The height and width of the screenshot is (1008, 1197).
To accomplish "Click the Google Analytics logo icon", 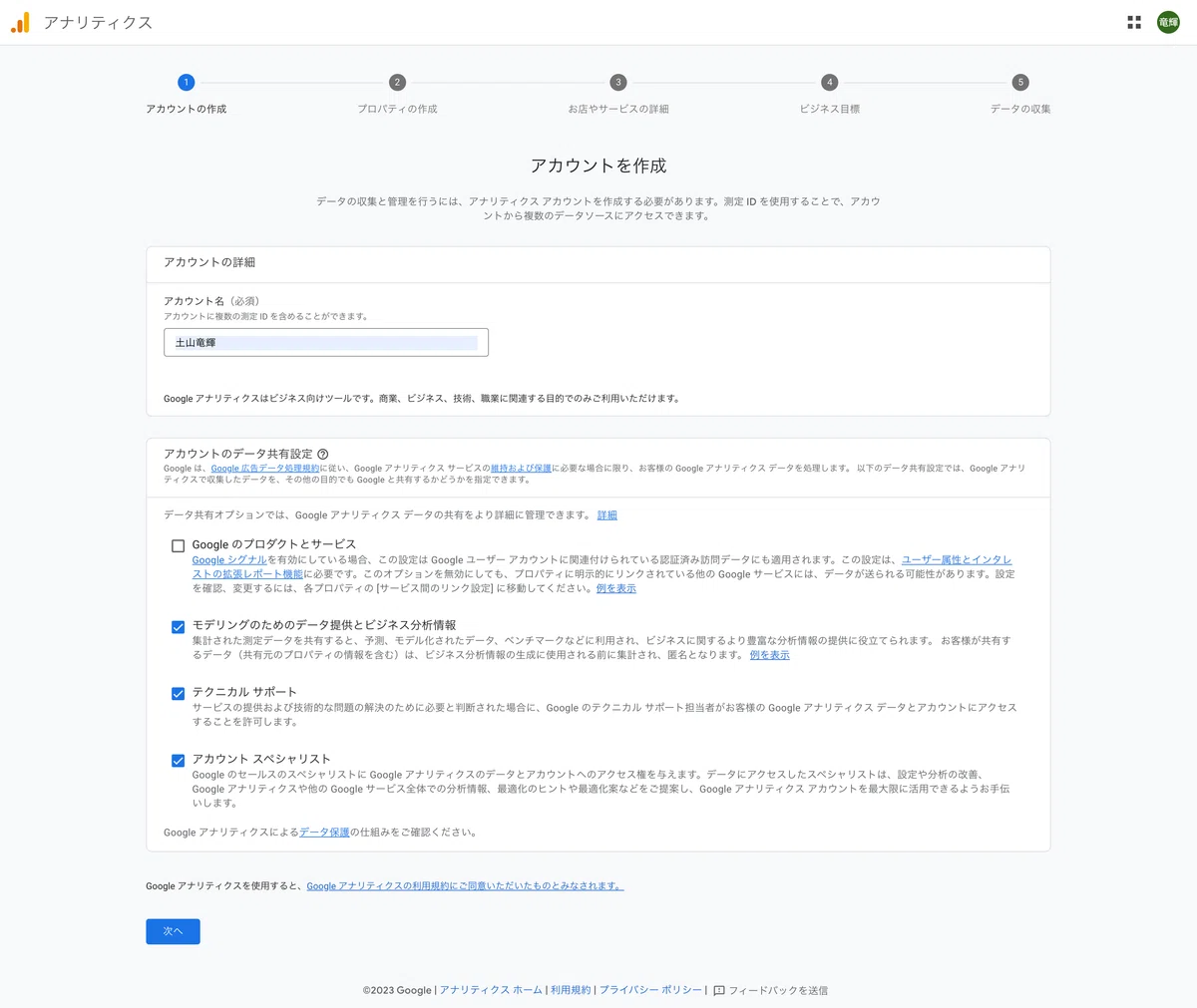I will 20,22.
